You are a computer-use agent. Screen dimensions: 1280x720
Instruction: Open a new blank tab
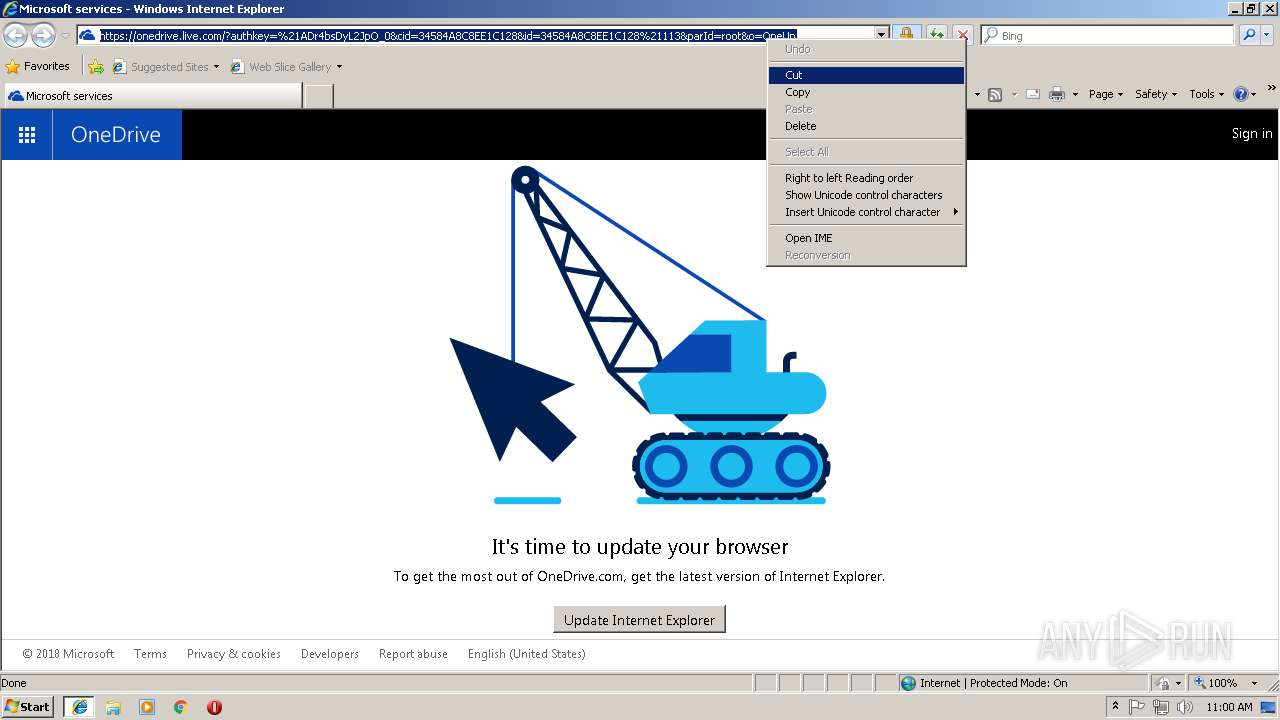(318, 96)
